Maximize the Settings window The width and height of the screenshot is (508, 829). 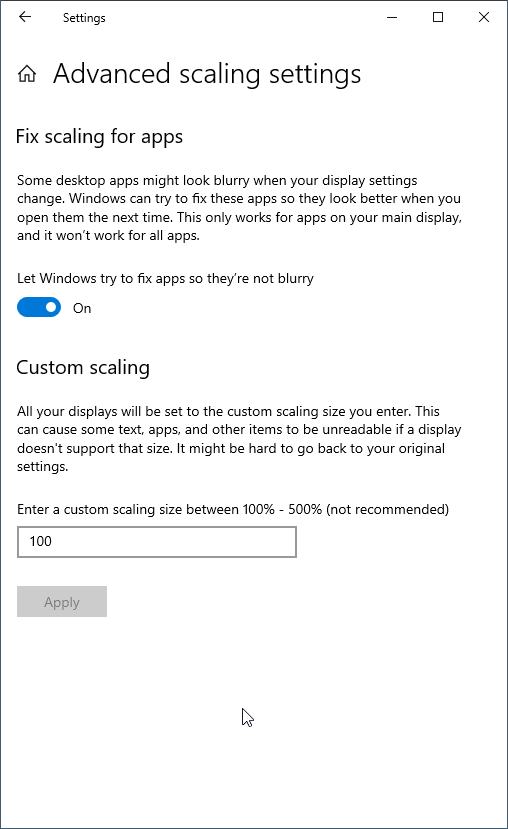click(x=438, y=17)
